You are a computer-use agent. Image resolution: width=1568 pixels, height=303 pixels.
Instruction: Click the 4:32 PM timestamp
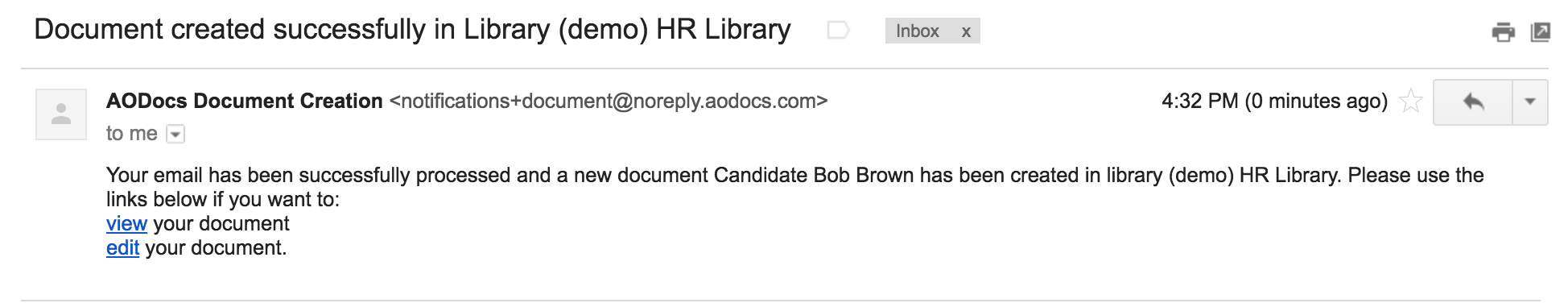(1200, 101)
